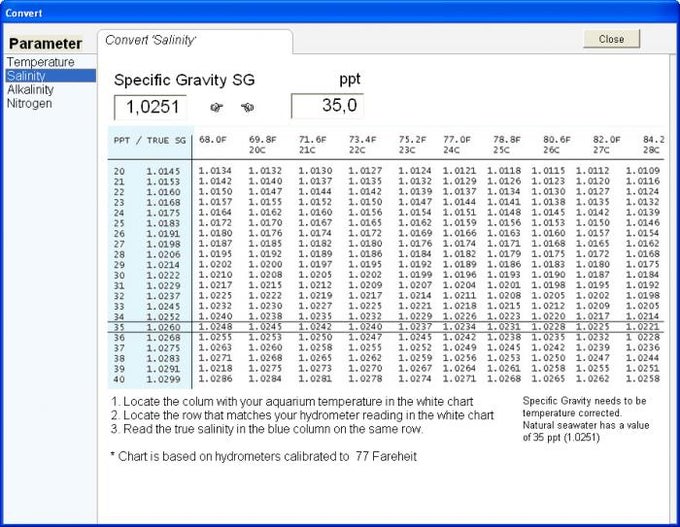Click true SG 1.0299 in the 40 ppt row
This screenshot has width=680, height=527.
click(163, 380)
